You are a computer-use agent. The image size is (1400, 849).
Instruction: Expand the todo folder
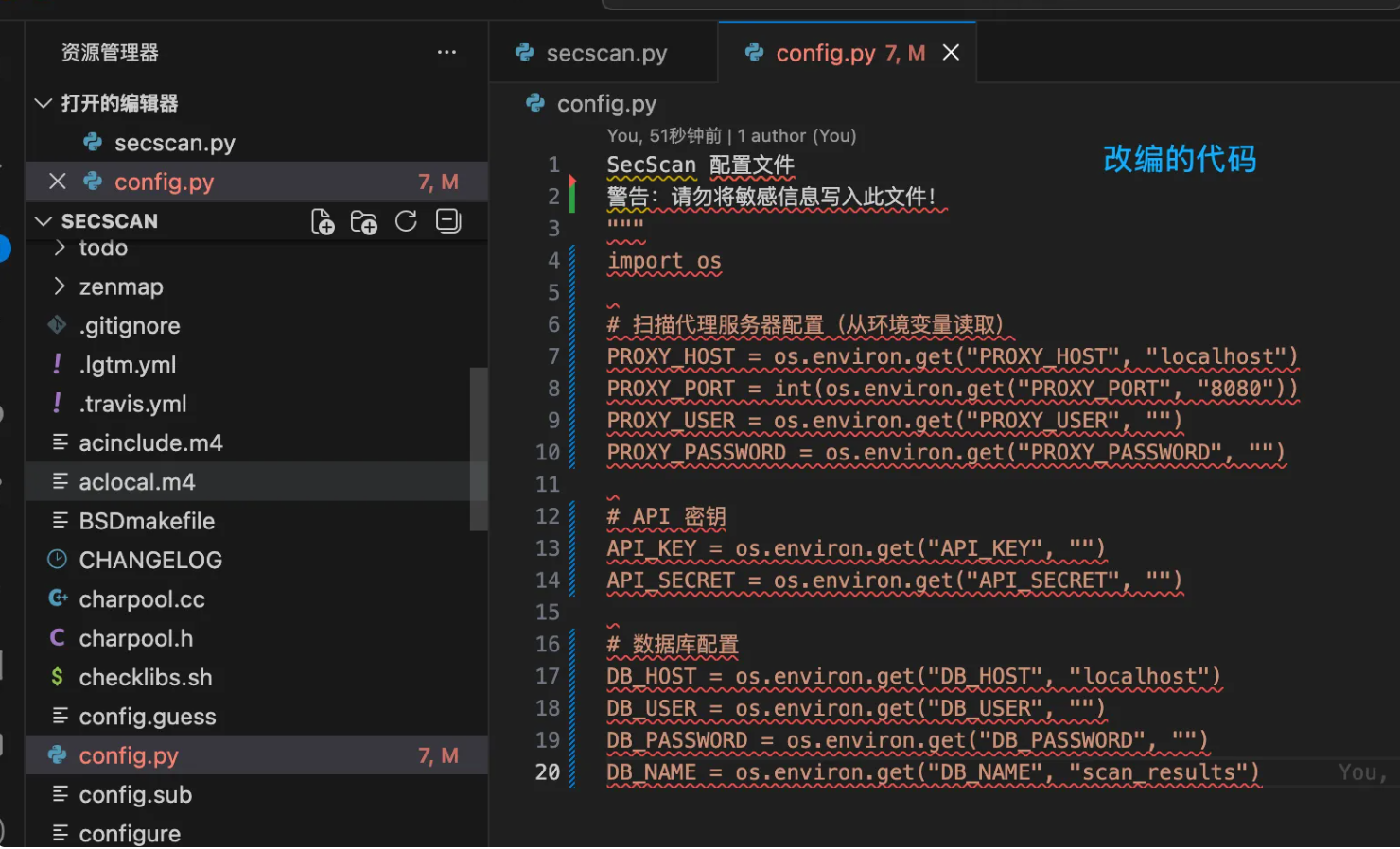tap(60, 249)
